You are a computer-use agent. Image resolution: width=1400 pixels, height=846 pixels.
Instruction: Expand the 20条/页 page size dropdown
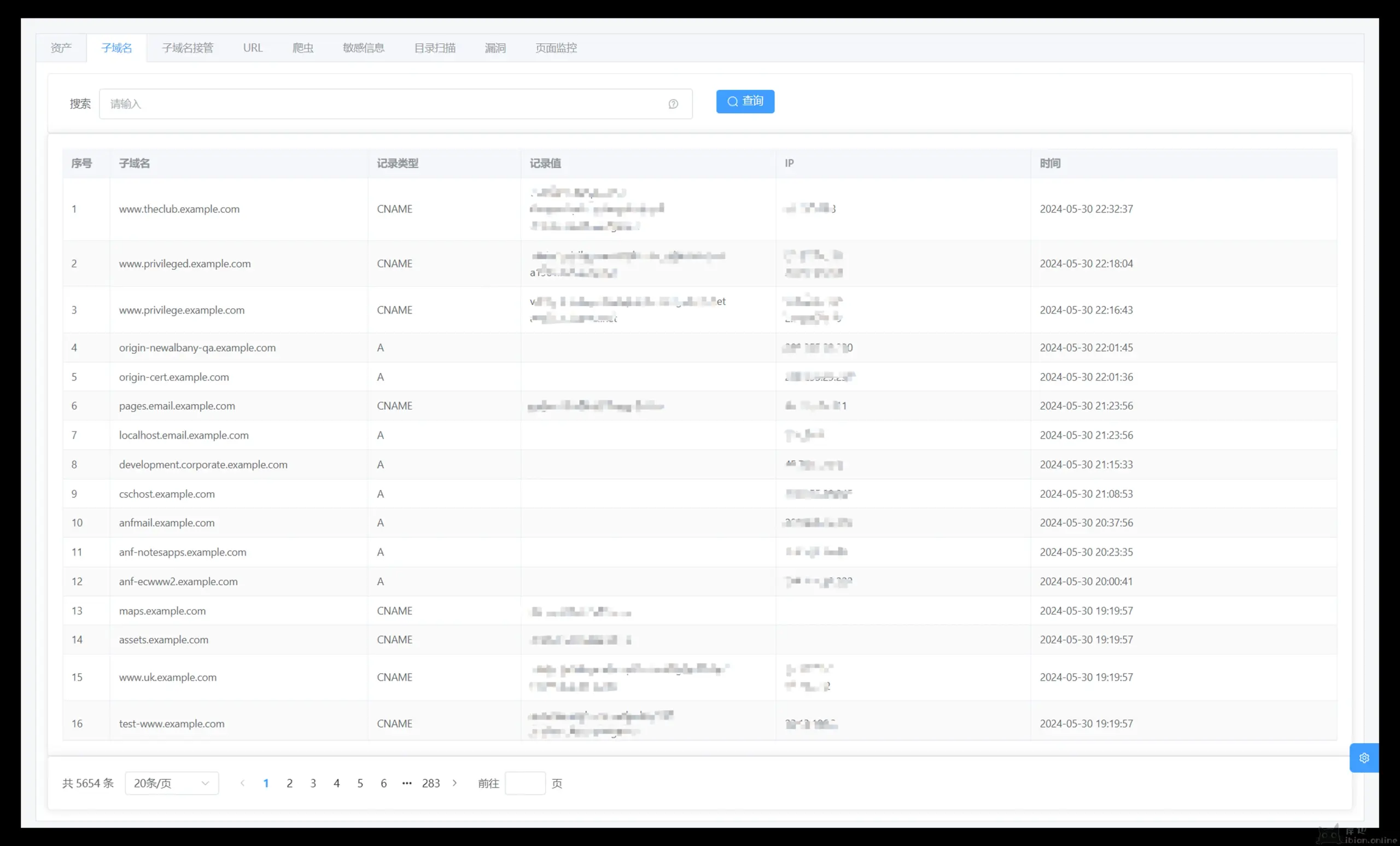(x=172, y=783)
